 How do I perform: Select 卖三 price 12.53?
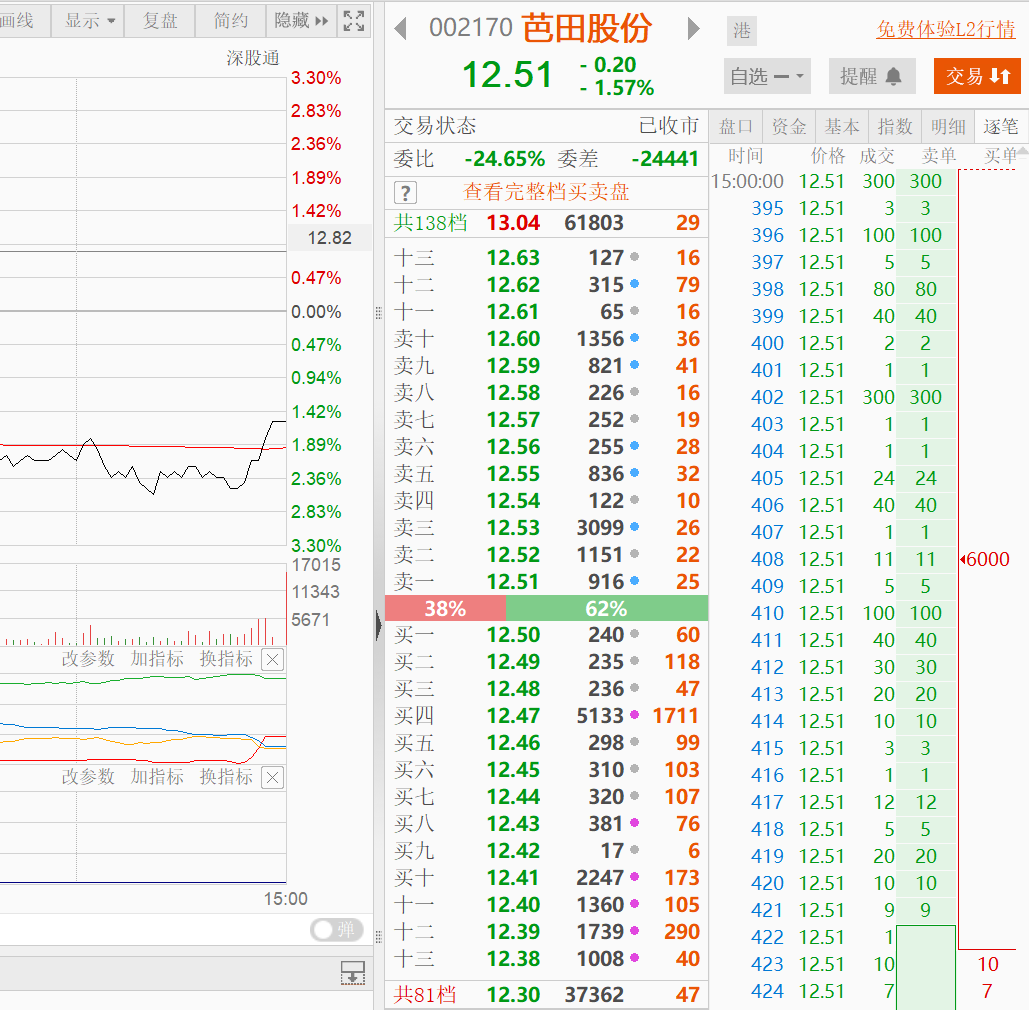[513, 528]
